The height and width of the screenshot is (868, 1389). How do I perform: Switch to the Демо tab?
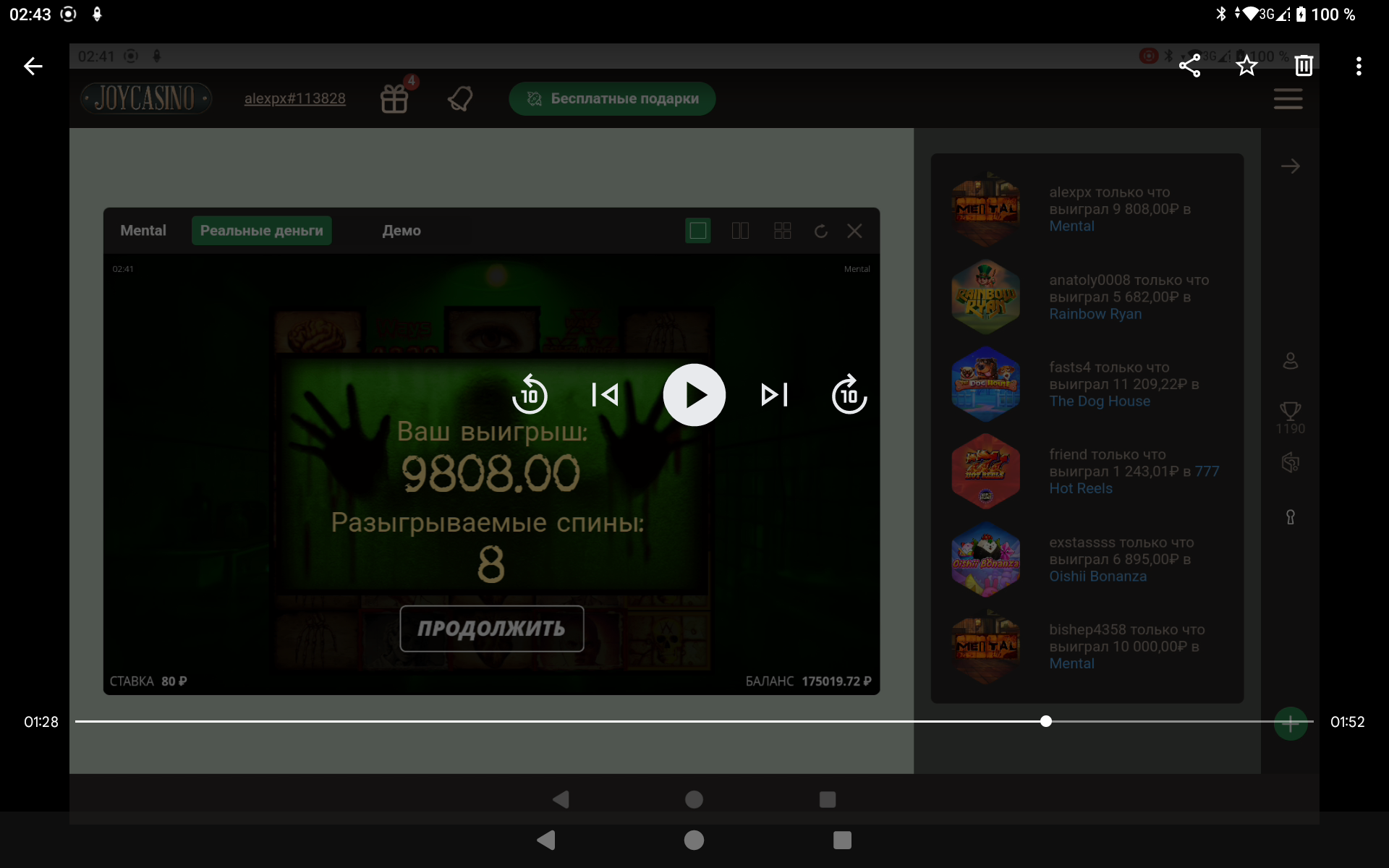coord(402,231)
